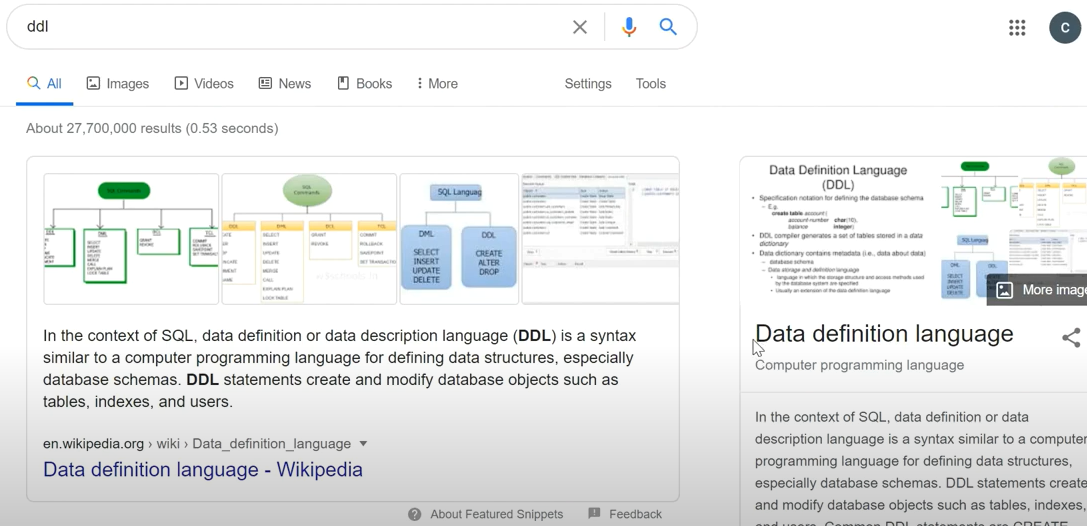
Task: Open the dark green SQL commands diagram thumbnail
Action: tap(131, 239)
